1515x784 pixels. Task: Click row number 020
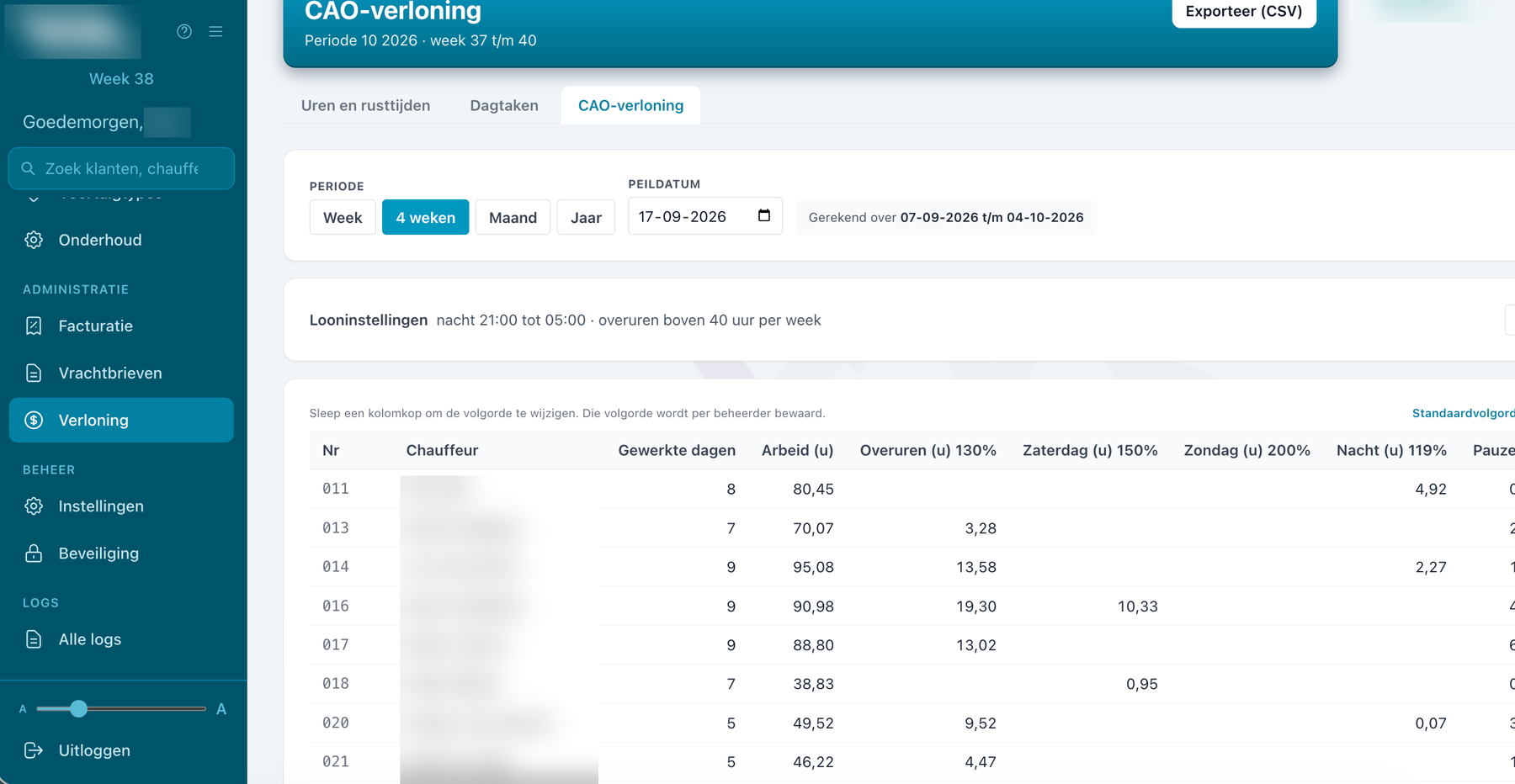pos(336,723)
